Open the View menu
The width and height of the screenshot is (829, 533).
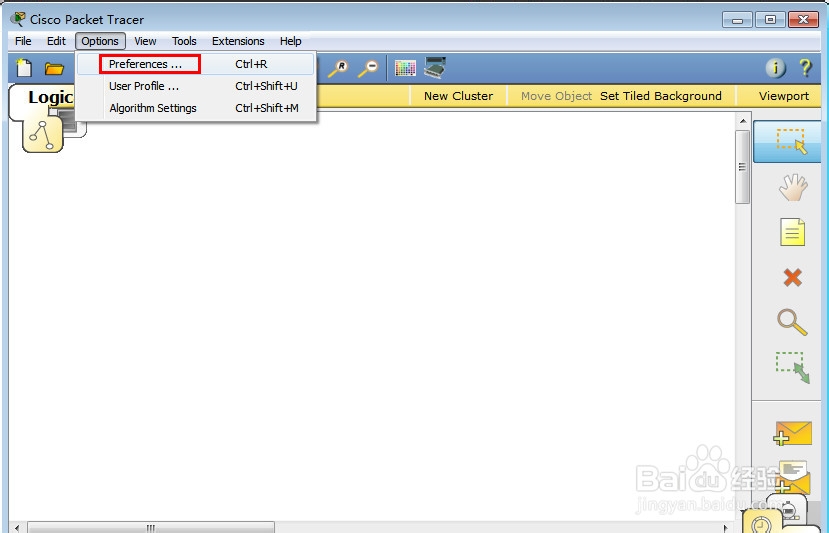click(x=145, y=41)
